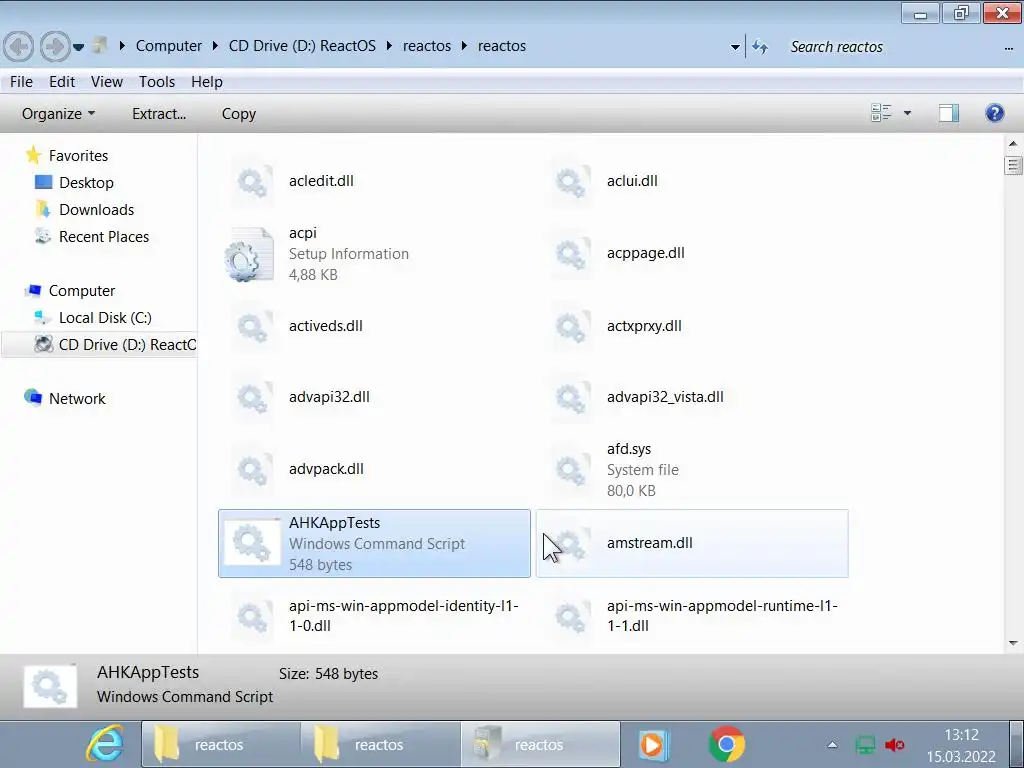Click the vertical scrollbar thumb
Image resolution: width=1024 pixels, height=768 pixels.
[x=1013, y=165]
